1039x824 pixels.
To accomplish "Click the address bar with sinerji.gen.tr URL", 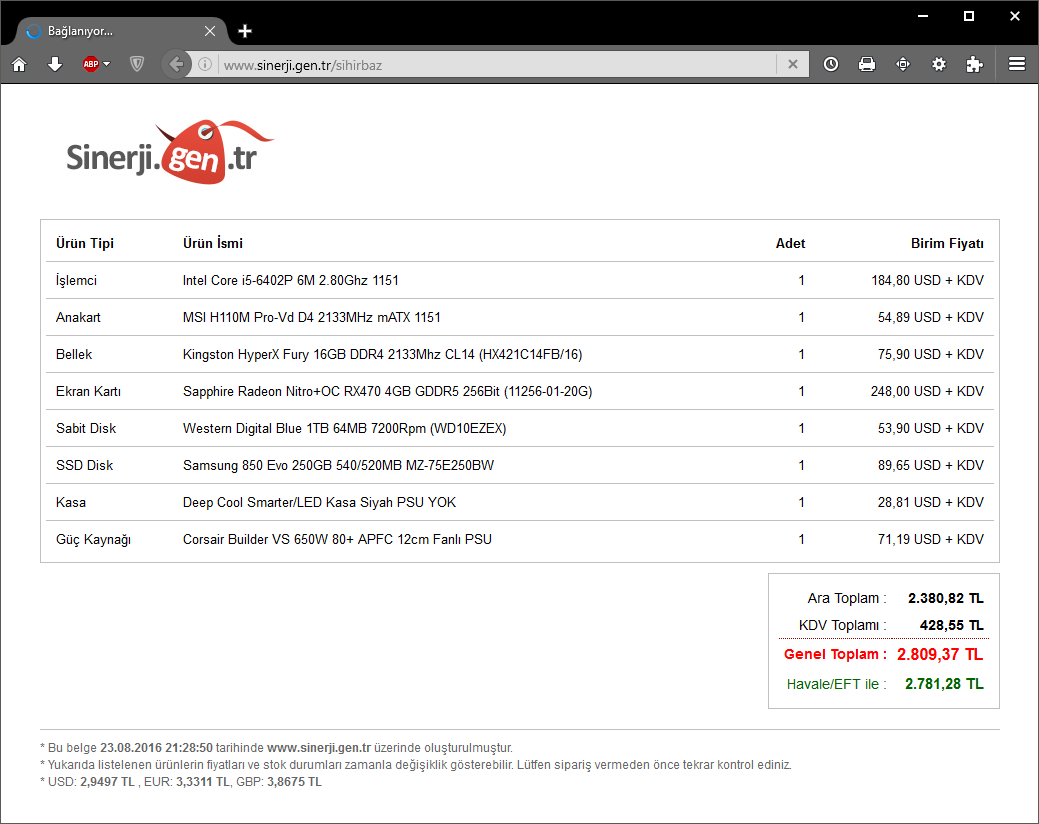I will pos(490,64).
